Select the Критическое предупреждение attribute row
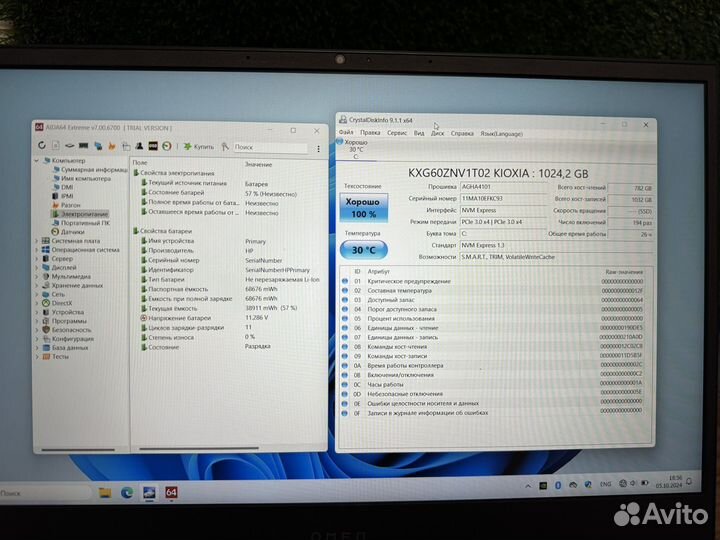This screenshot has width=720, height=540. pos(494,281)
